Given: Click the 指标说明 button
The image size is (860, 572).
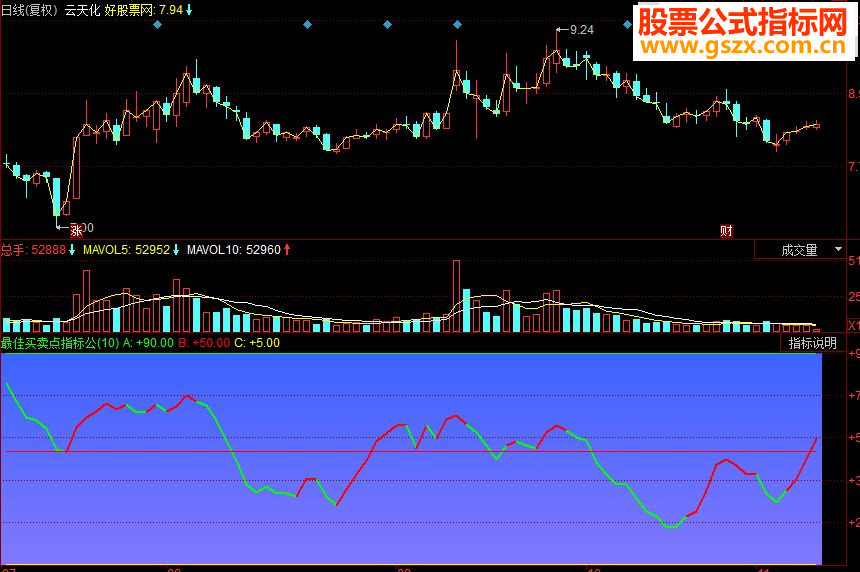Looking at the screenshot, I should tap(813, 343).
